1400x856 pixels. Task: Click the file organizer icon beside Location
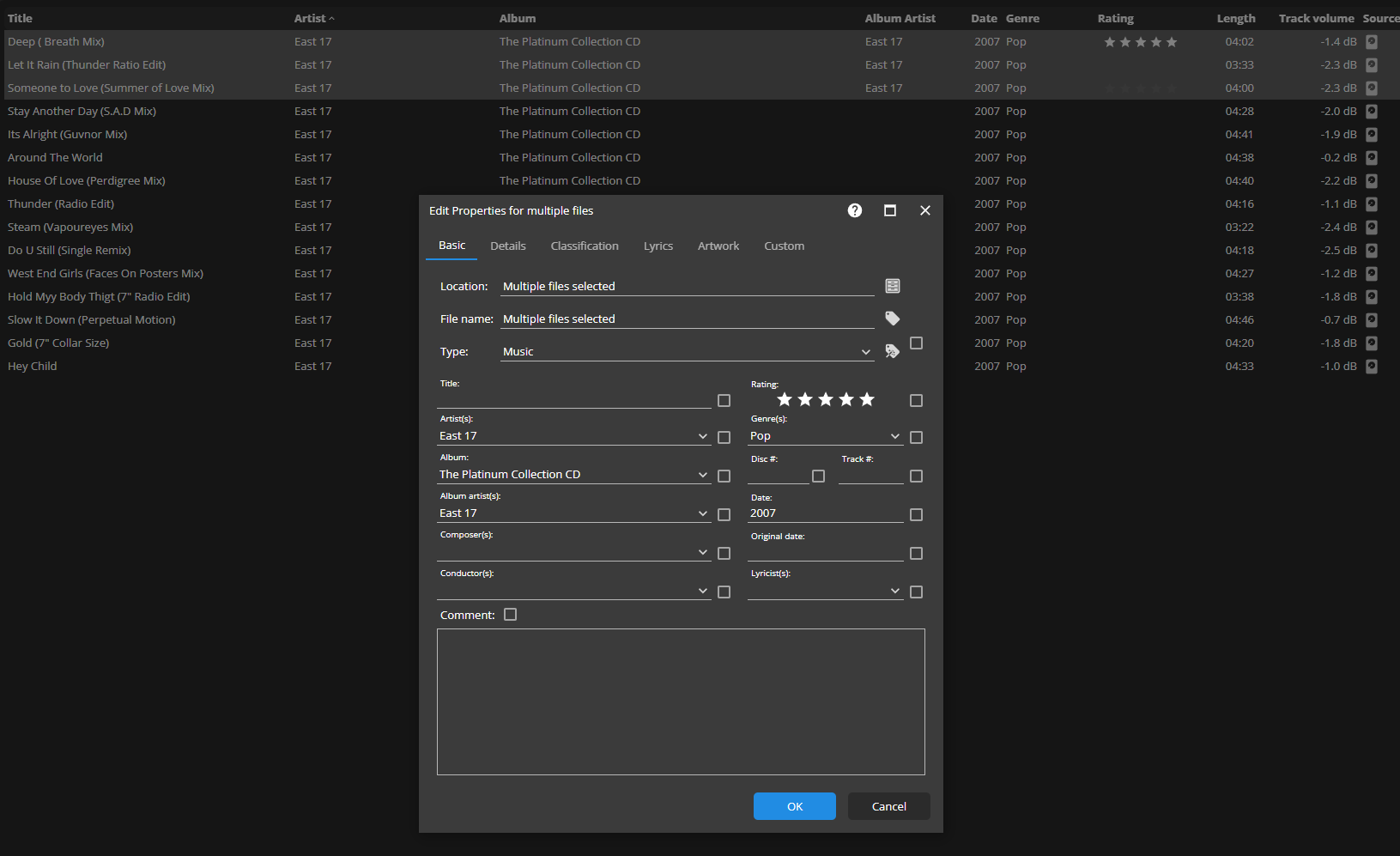pos(893,286)
